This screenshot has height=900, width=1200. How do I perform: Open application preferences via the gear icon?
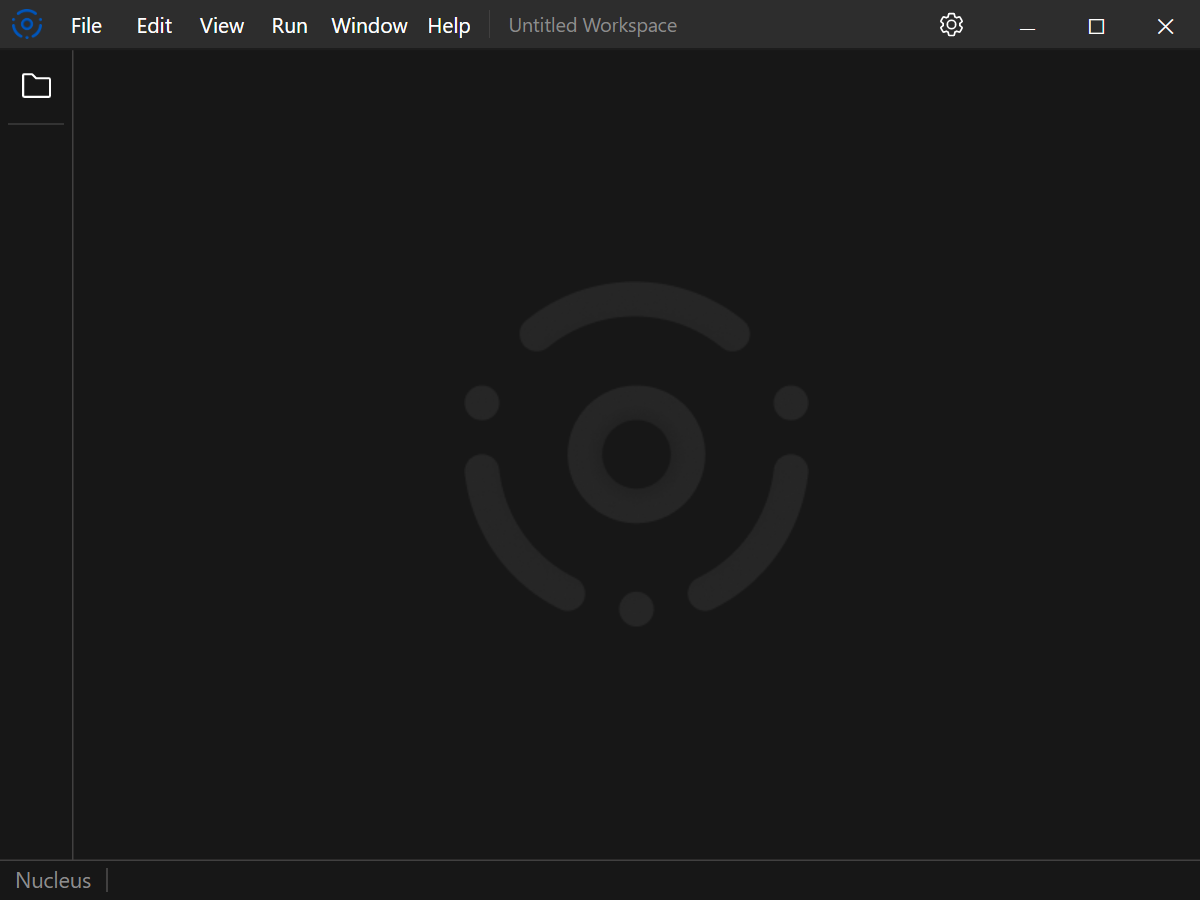coord(951,24)
